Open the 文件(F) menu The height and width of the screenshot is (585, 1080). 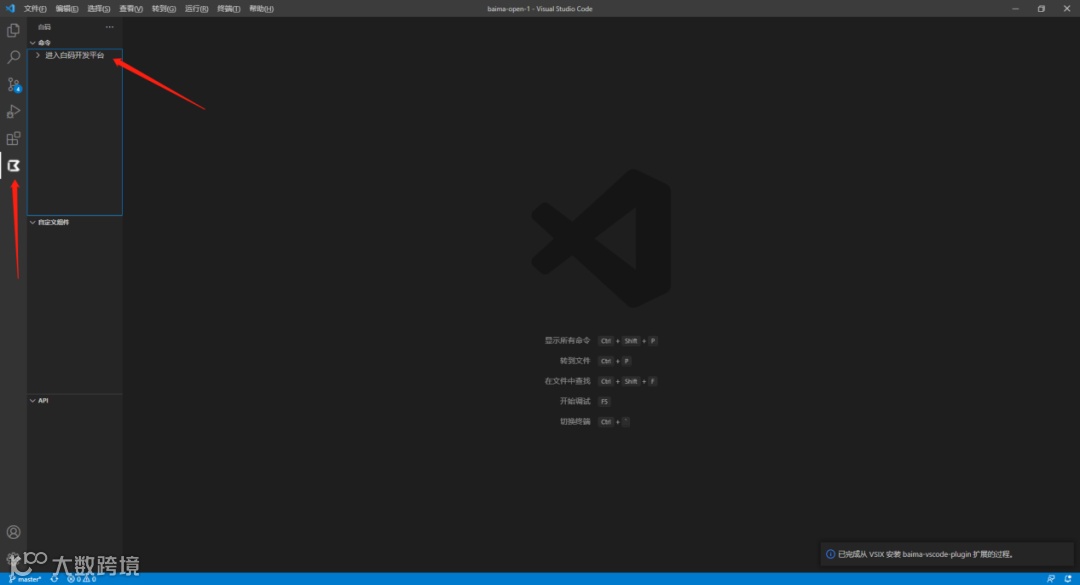[x=34, y=9]
